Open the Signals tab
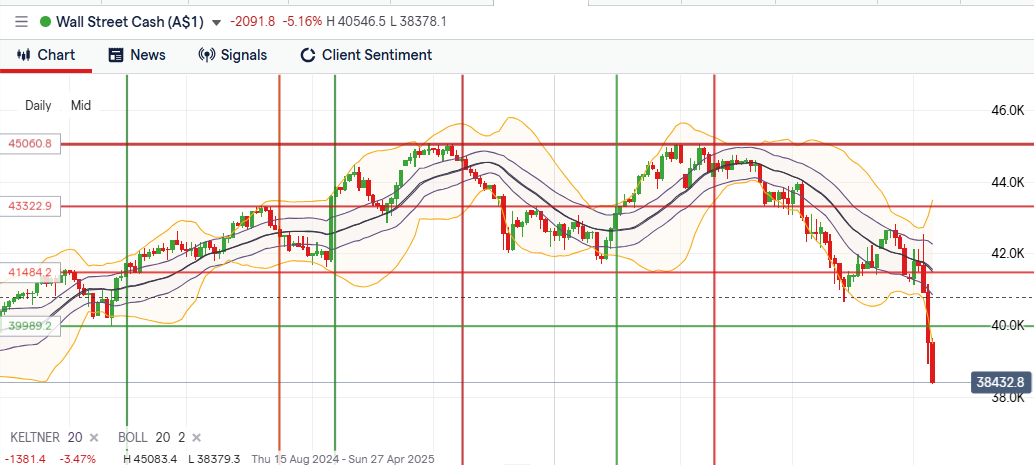The width and height of the screenshot is (1034, 465). coord(233,55)
